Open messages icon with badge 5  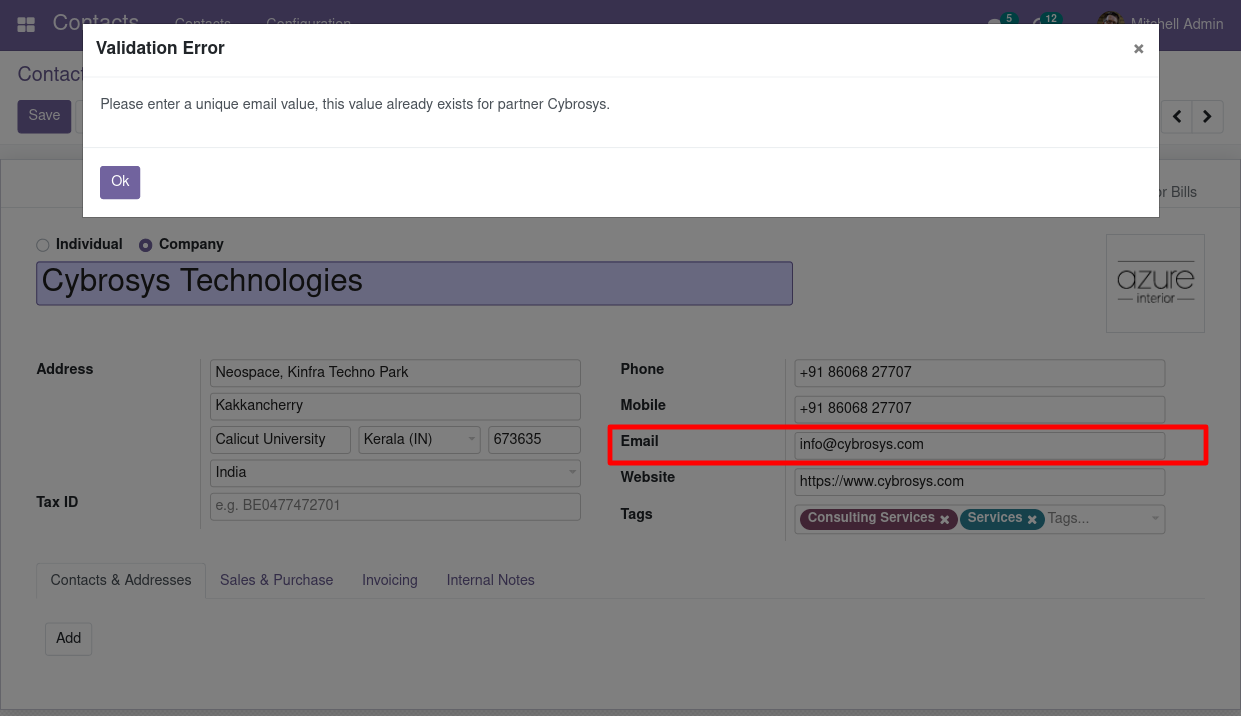(1001, 24)
